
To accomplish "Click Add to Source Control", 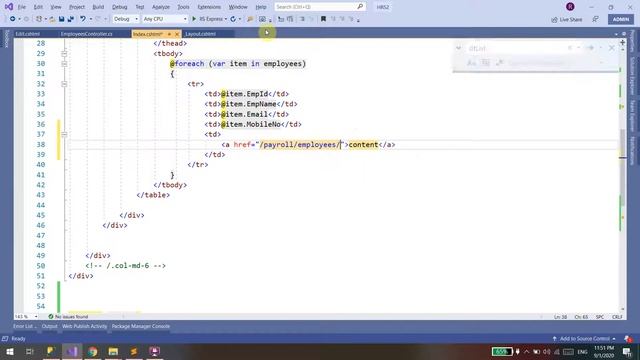I will (585, 339).
